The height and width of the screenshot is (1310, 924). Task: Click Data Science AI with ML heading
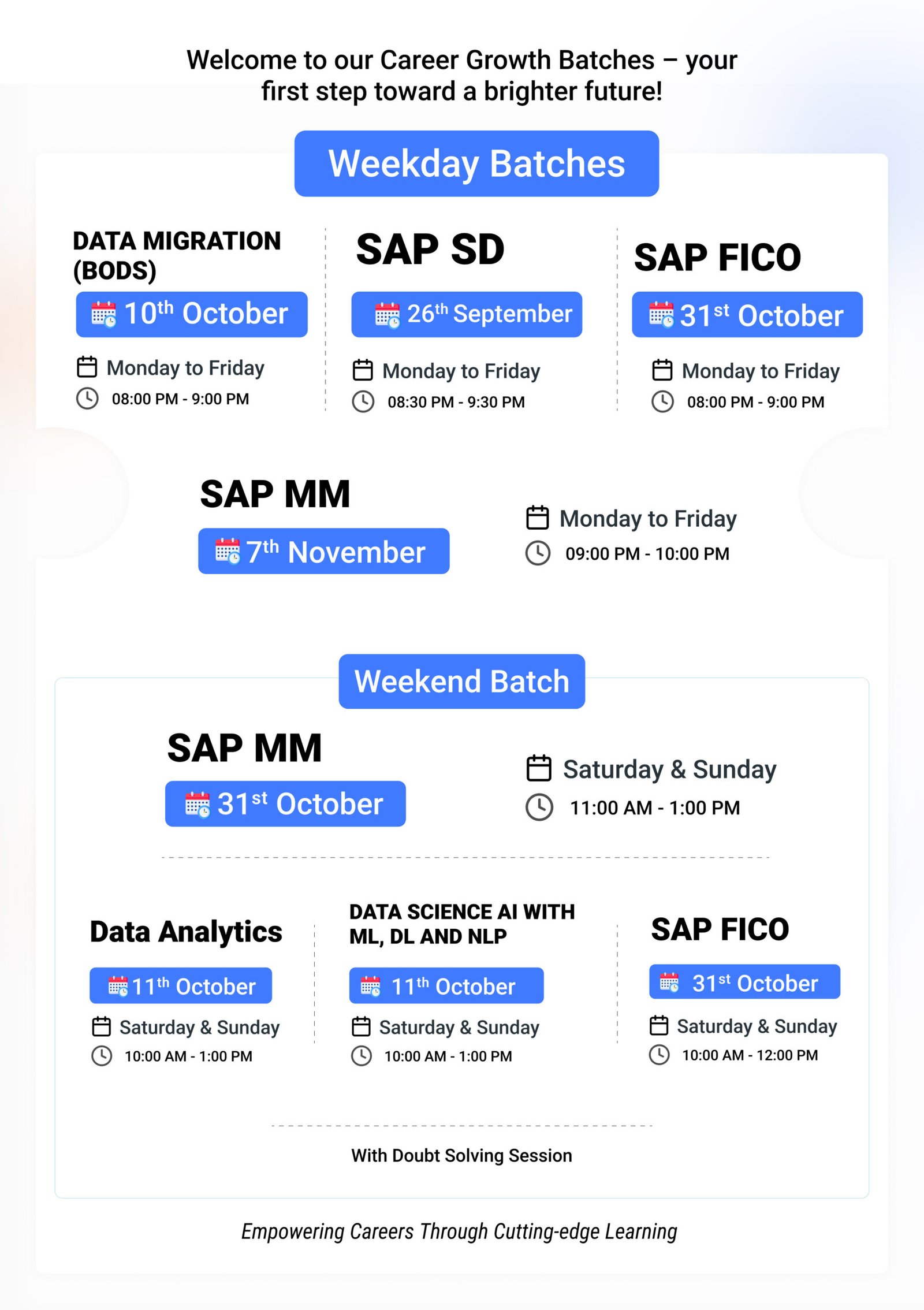pos(461,924)
